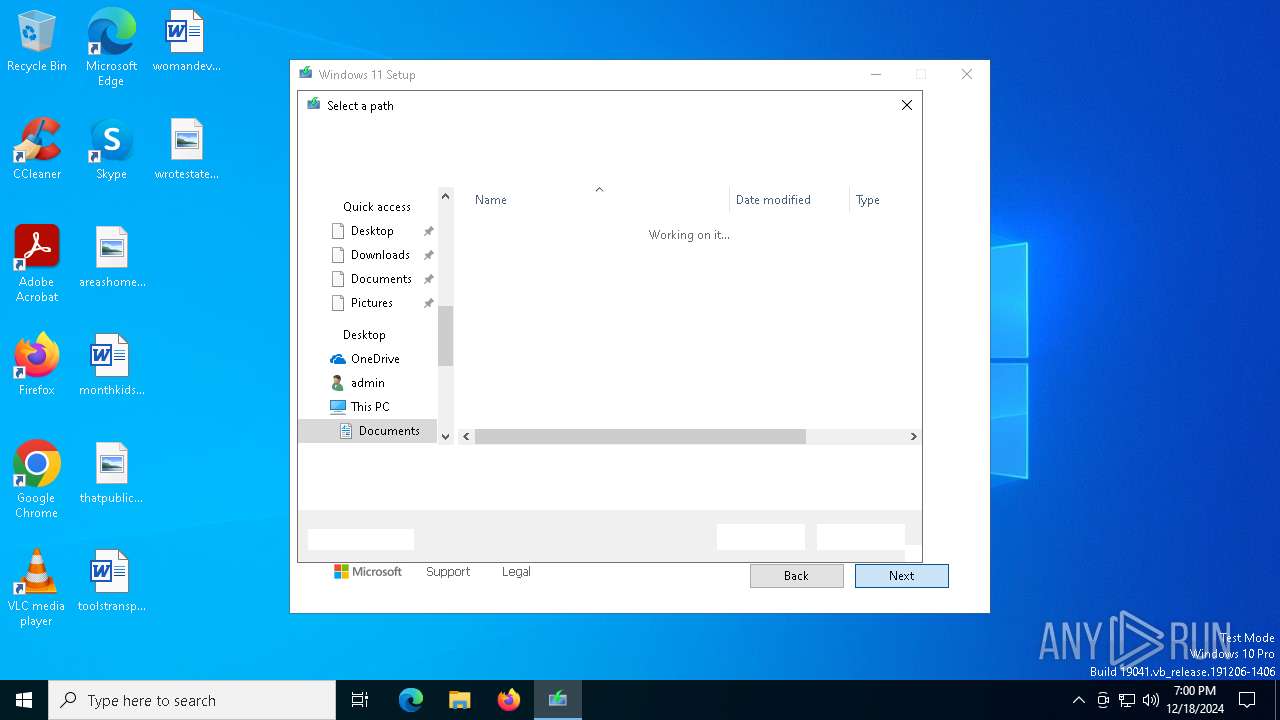Click the tree pane vertical scrollbar thumb
This screenshot has width=1280, height=720.
(446, 336)
